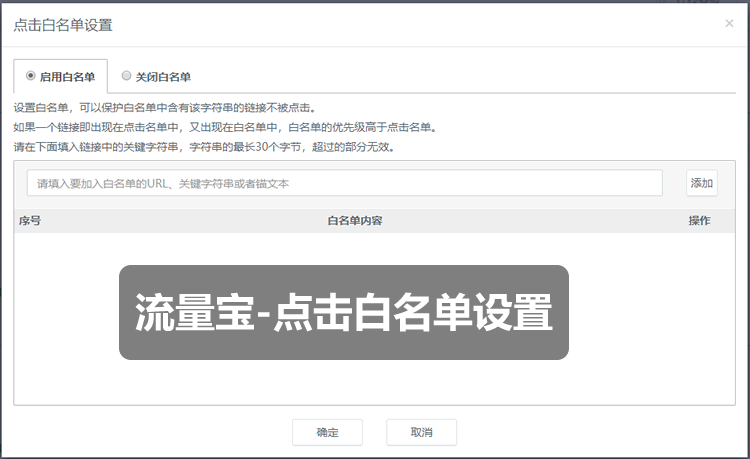Click the line starting 设置白名单，可以保护
The height and width of the screenshot is (459, 750).
pyautogui.click(x=165, y=108)
